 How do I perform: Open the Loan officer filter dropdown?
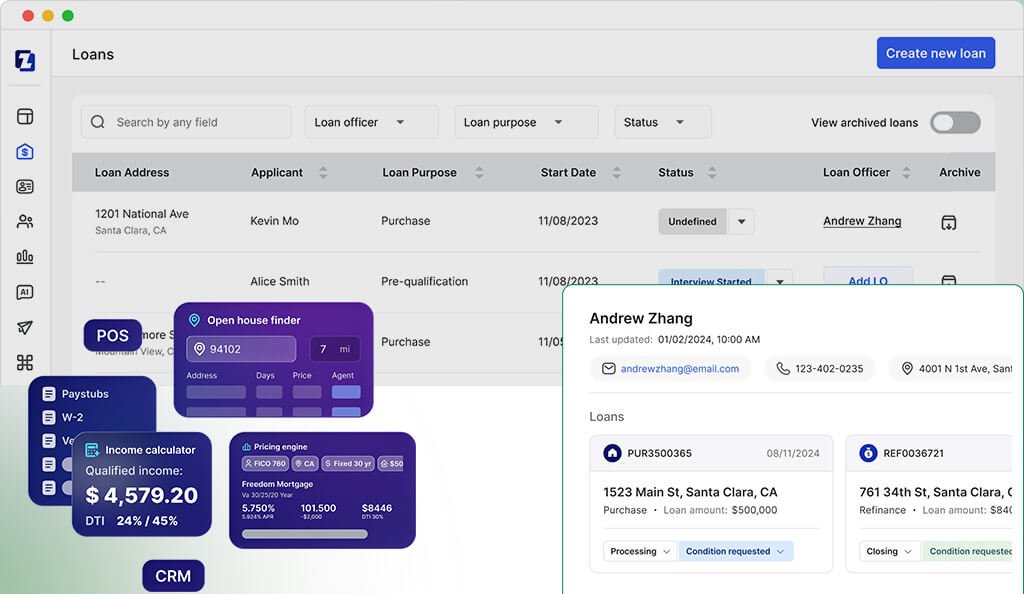click(371, 121)
